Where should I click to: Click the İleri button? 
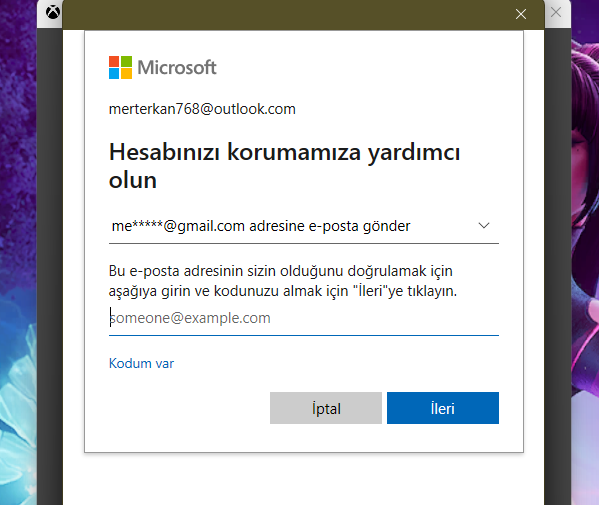click(x=443, y=408)
